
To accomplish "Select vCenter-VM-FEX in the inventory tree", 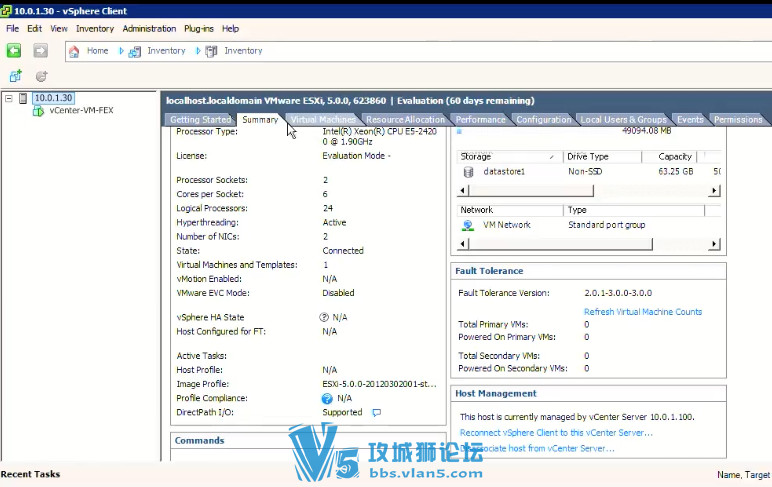I will click(x=81, y=110).
